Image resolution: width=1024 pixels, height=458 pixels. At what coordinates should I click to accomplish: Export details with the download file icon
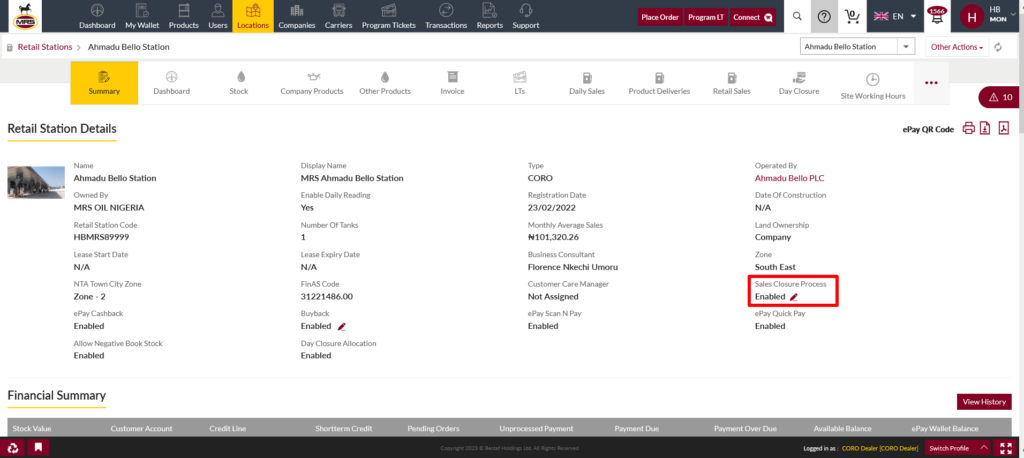coord(985,128)
